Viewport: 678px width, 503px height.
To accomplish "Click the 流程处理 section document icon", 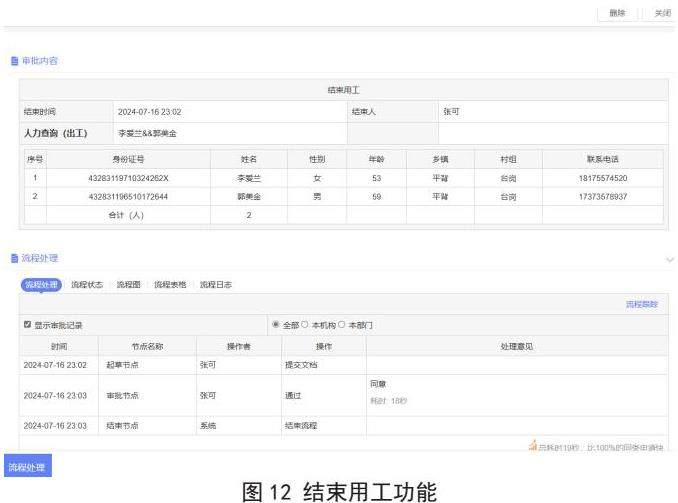I will (14, 258).
